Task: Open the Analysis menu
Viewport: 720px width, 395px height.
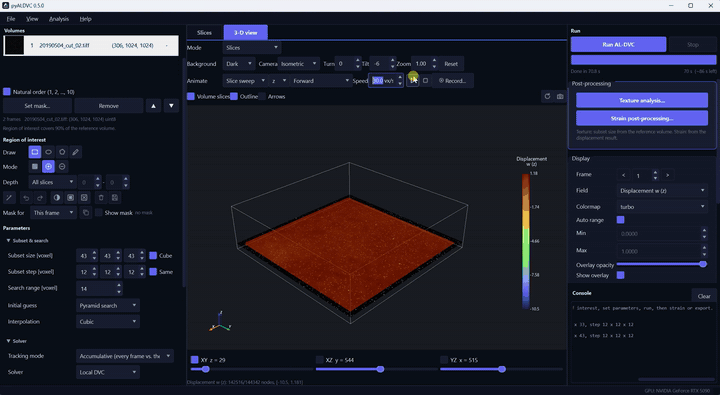Action: [59, 19]
